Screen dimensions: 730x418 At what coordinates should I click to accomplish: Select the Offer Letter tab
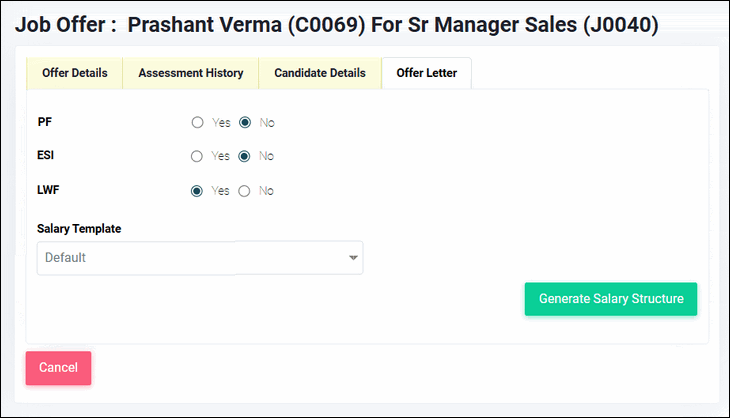pyautogui.click(x=426, y=73)
